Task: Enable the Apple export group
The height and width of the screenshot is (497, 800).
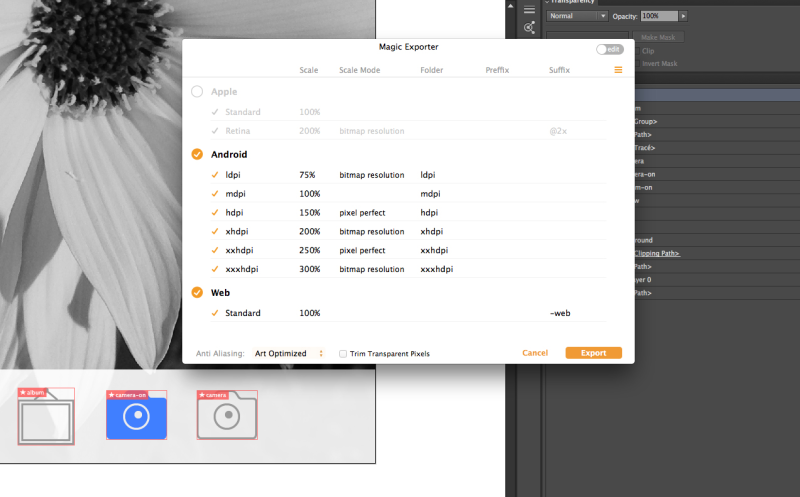Action: click(197, 91)
